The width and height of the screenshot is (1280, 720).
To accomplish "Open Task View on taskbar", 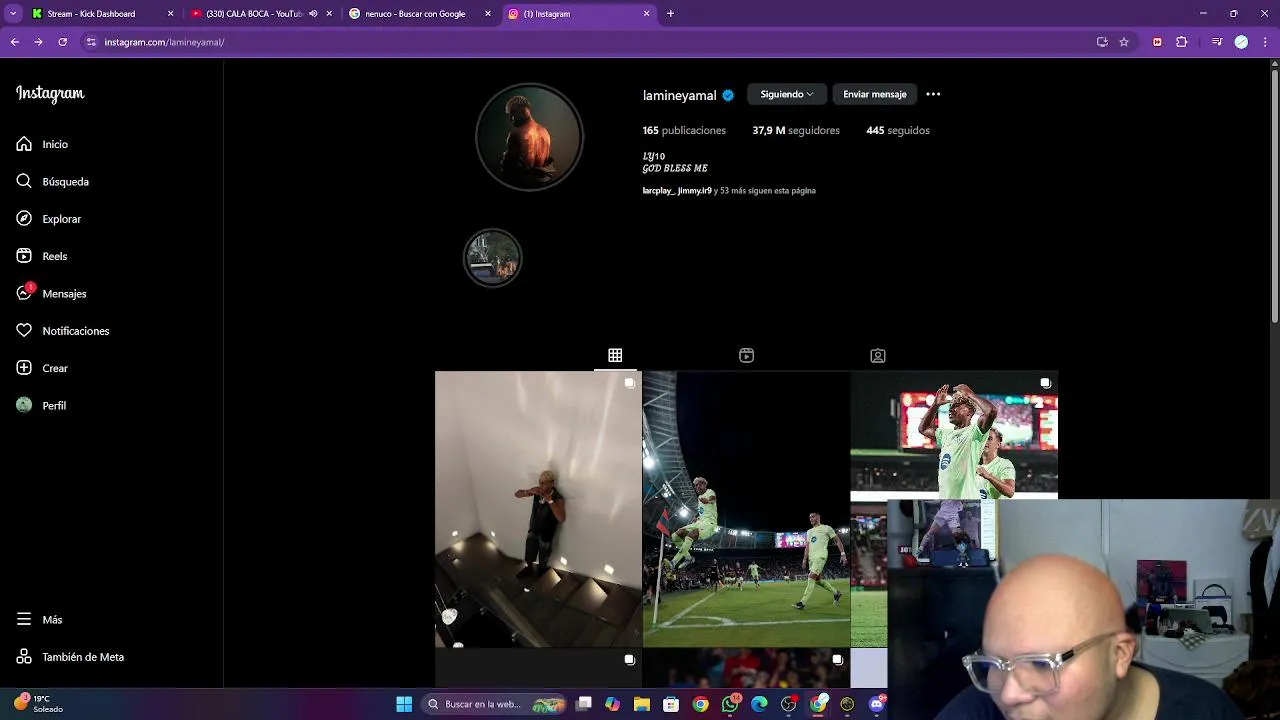I will 584,704.
